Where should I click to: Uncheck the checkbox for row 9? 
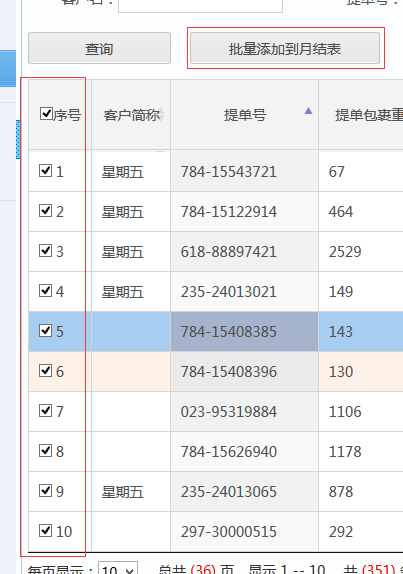pyautogui.click(x=45, y=490)
